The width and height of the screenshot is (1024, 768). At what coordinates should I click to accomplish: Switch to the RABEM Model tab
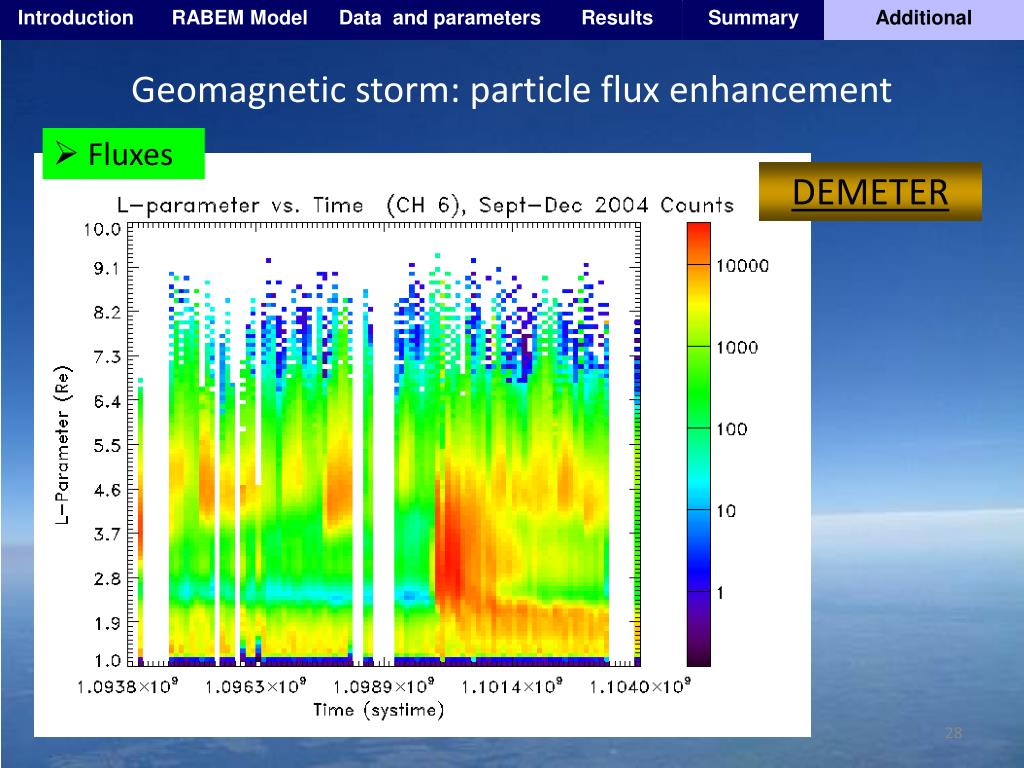point(239,18)
